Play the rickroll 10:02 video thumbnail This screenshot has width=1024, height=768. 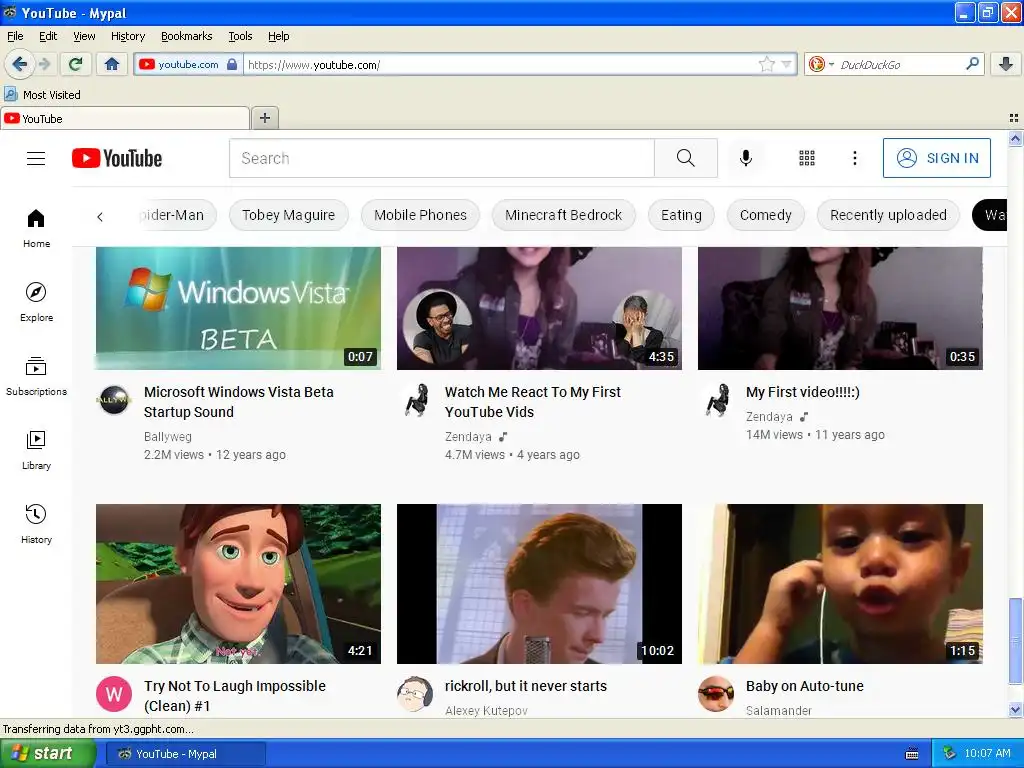click(x=539, y=584)
